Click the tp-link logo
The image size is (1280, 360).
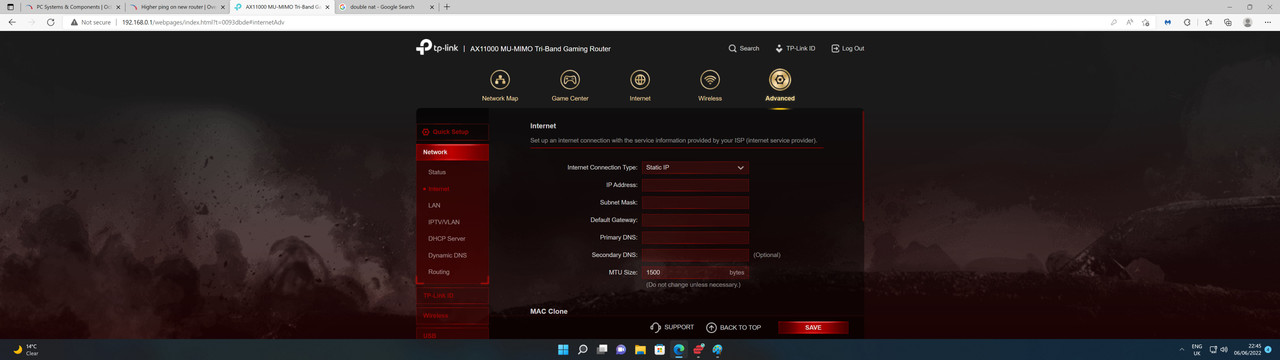click(437, 48)
